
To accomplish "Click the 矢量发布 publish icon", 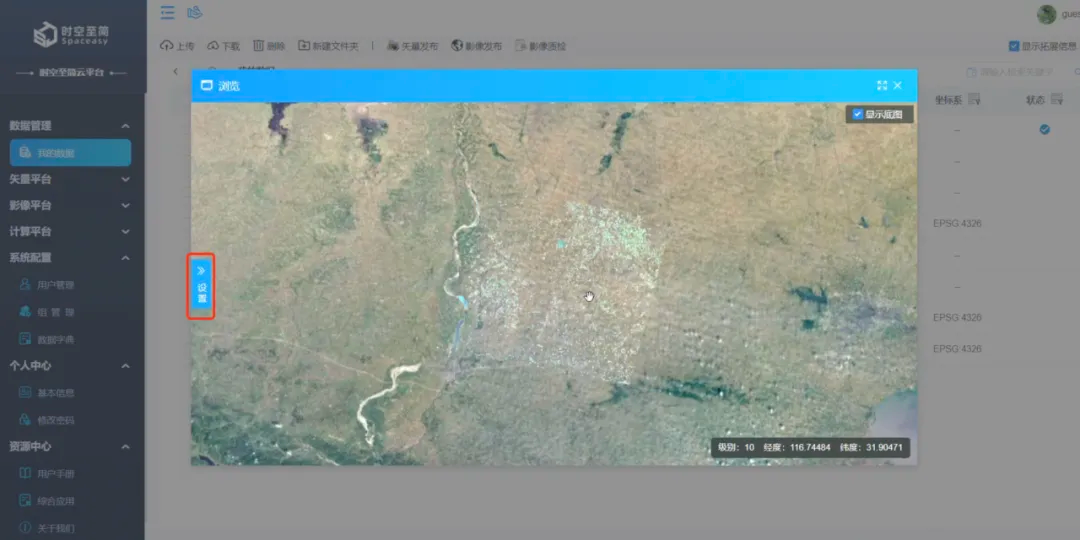I will pyautogui.click(x=393, y=45).
